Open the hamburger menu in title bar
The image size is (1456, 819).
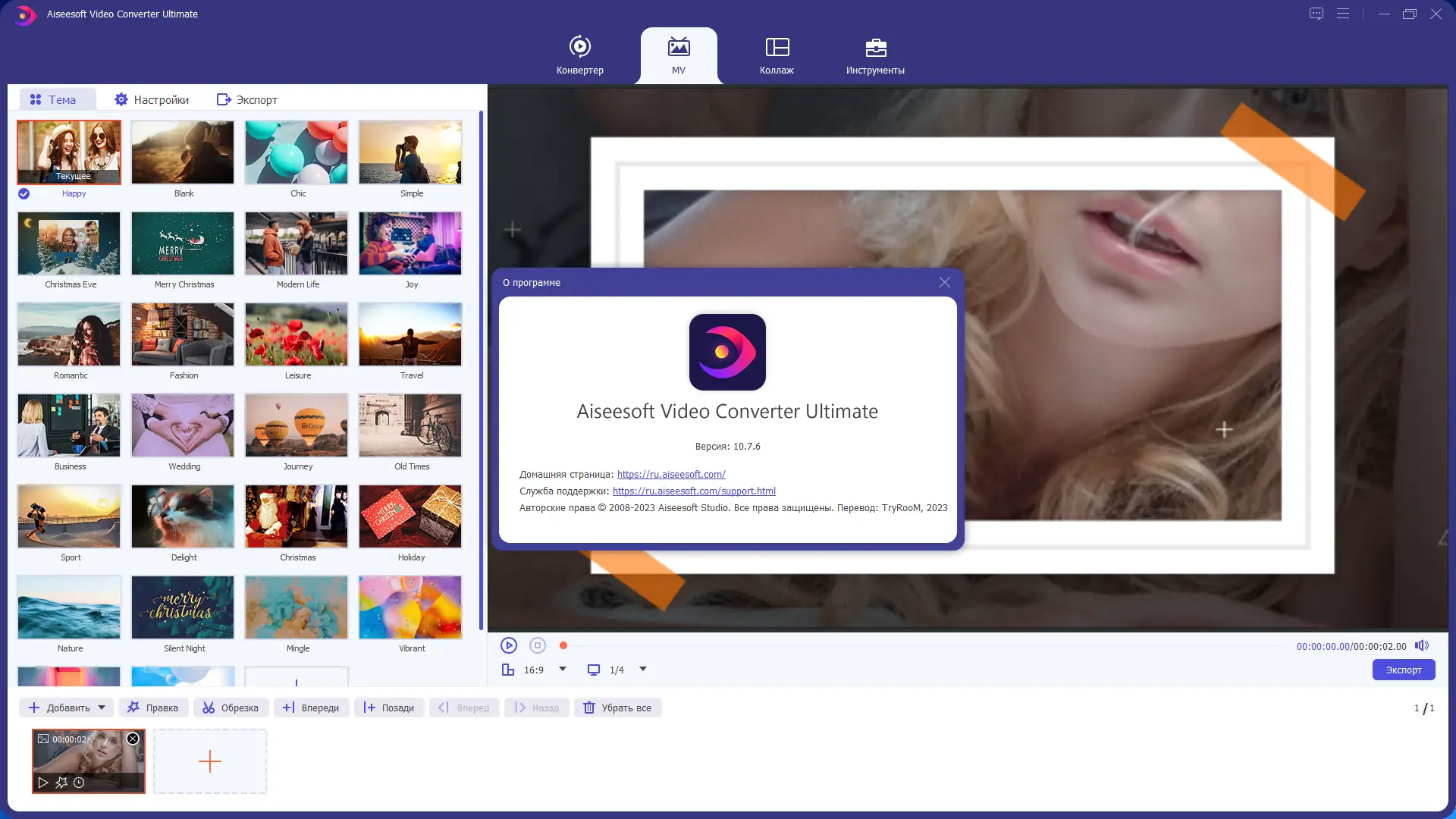[x=1343, y=14]
